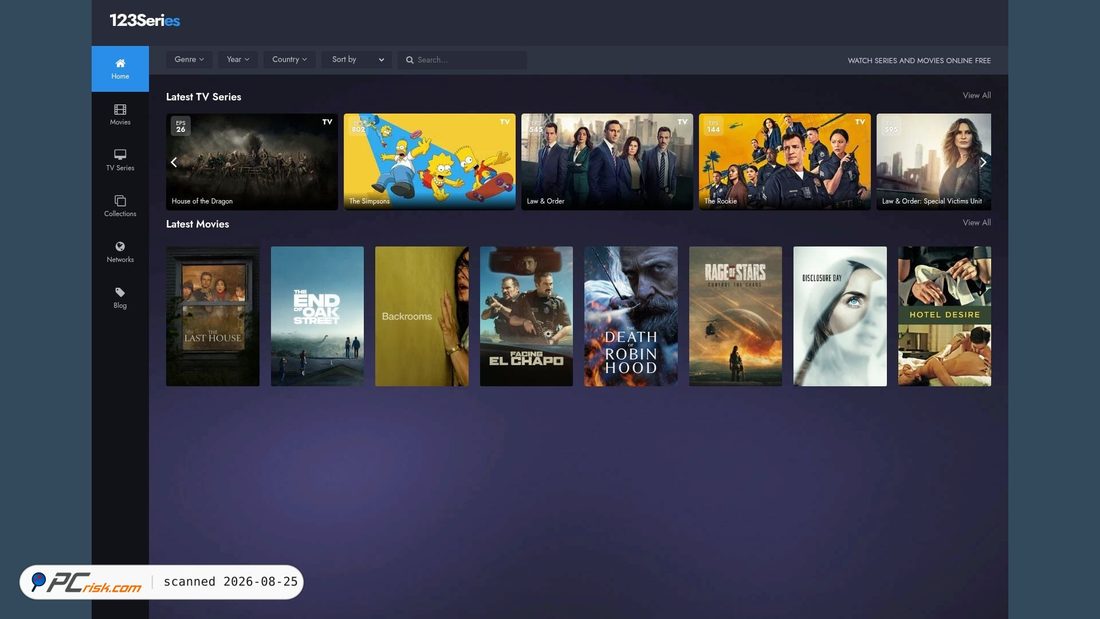Viewport: 1100px width, 619px height.
Task: Click the Latest TV Series heading
Action: click(x=203, y=97)
